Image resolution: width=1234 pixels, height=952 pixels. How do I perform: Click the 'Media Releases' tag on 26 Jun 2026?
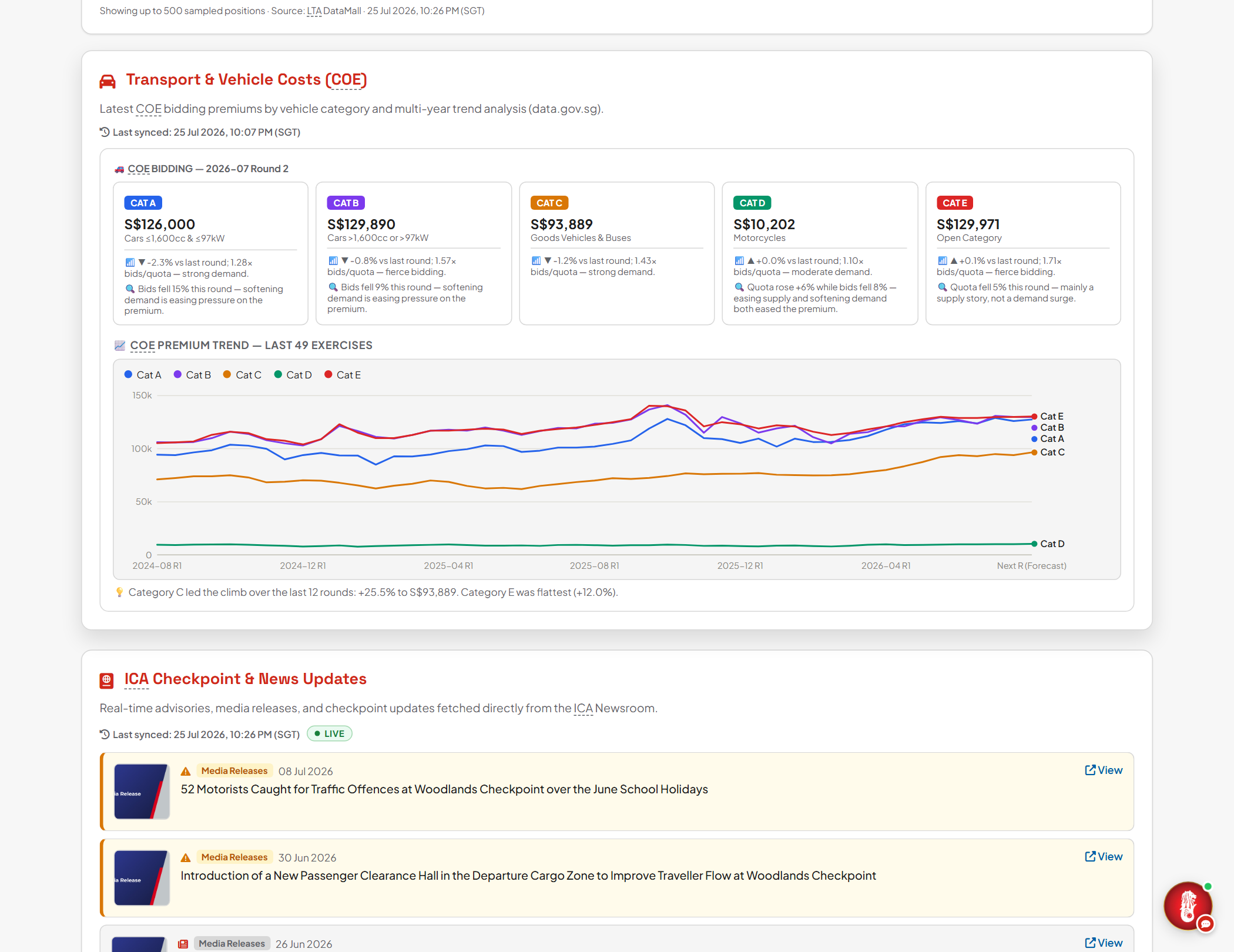[x=232, y=944]
